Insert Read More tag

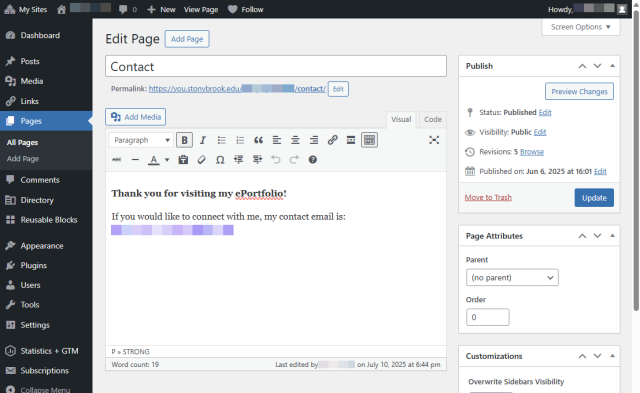point(351,140)
